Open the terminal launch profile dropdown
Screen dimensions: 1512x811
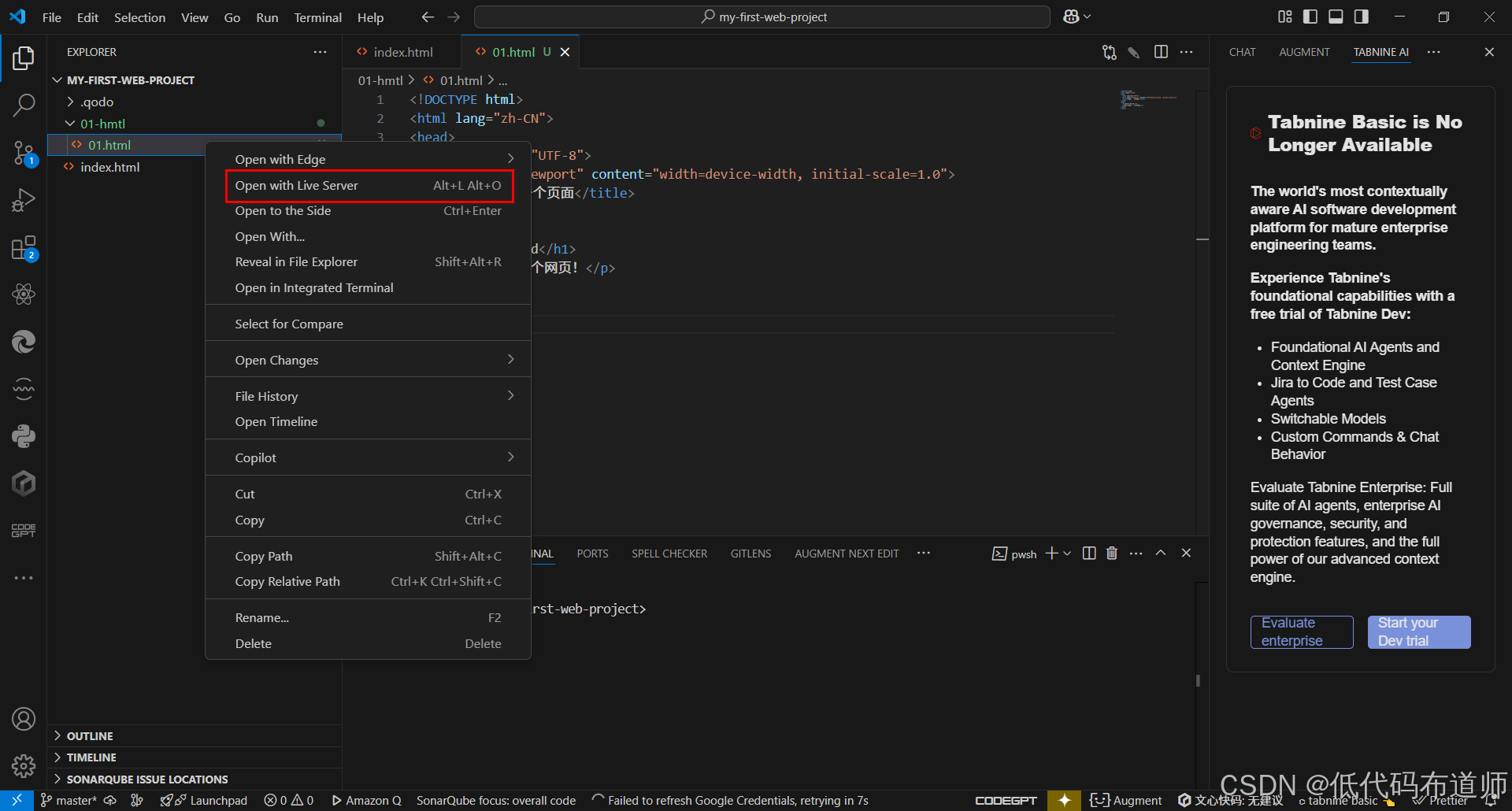[1067, 554]
